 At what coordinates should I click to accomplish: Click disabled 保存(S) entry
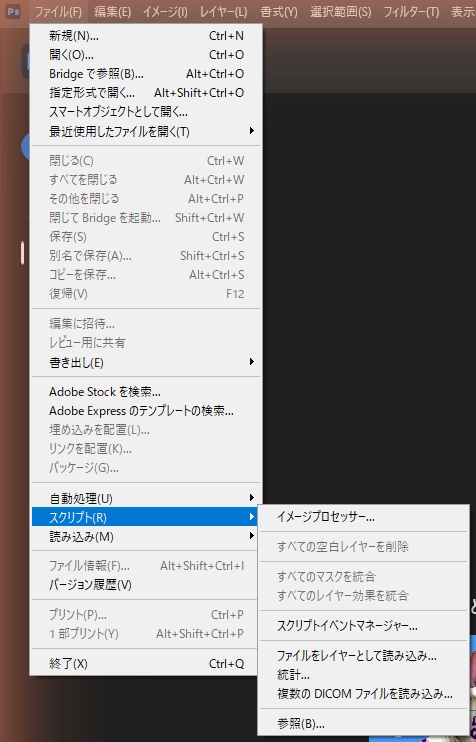tap(146, 237)
